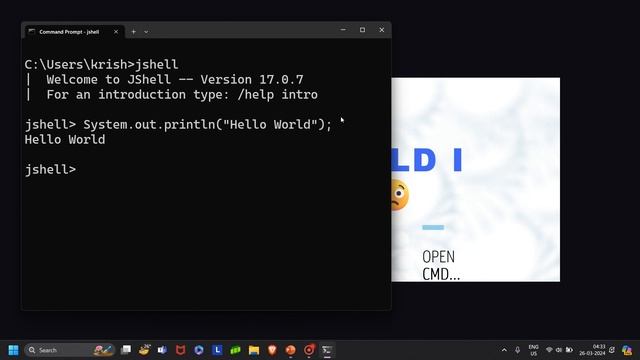
Task: Check the battery status icon
Action: pyautogui.click(x=569, y=350)
